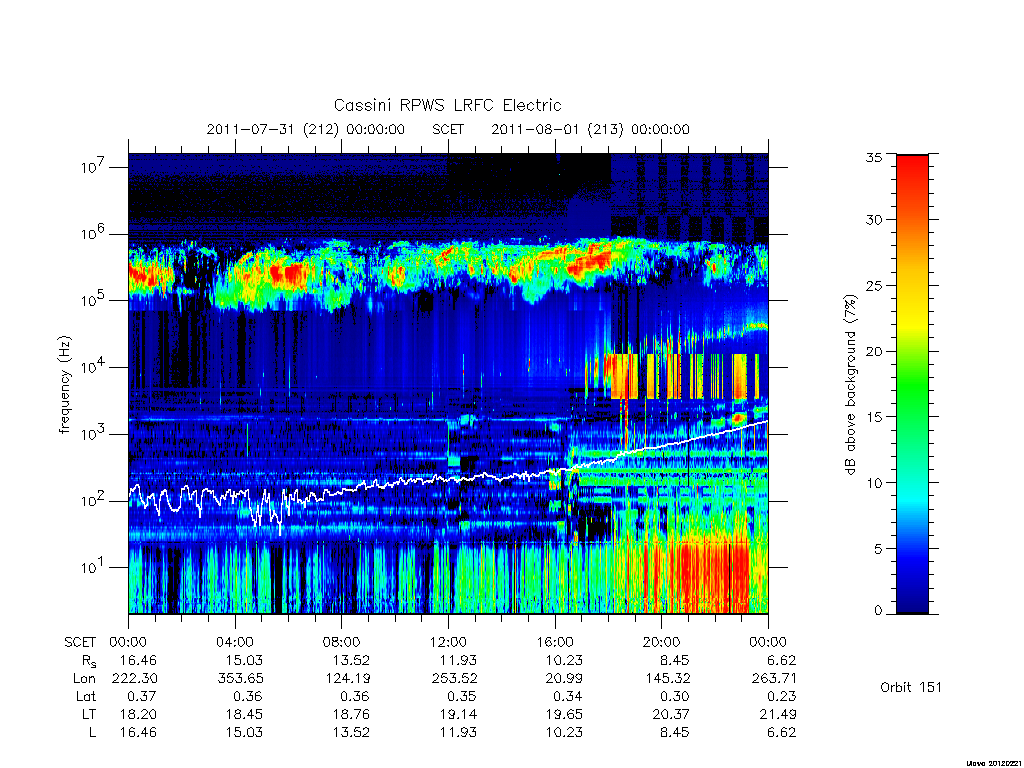Click the Lon value 253.52 at 12:00
The height and width of the screenshot is (768, 1024).
tap(458, 679)
